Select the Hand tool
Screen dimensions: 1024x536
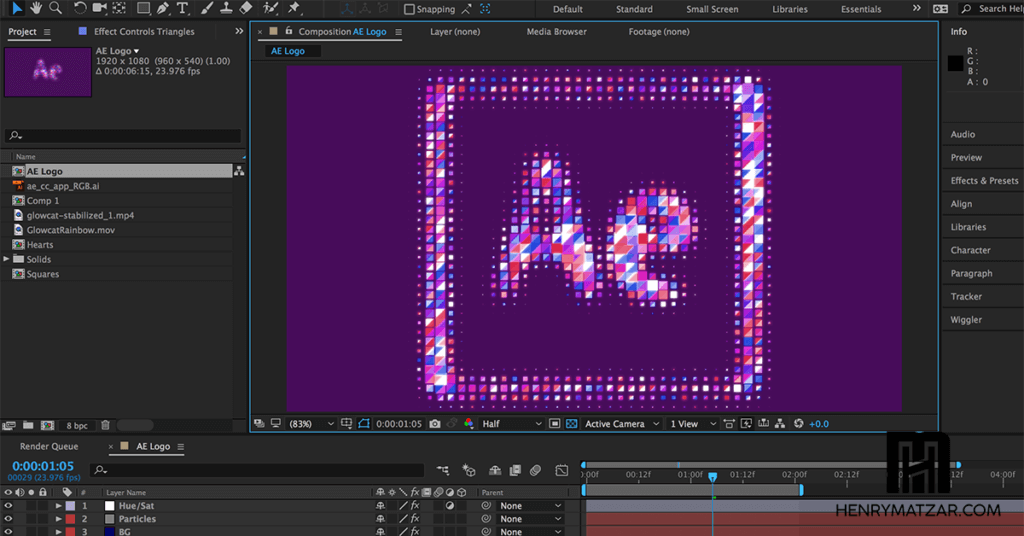click(x=36, y=8)
